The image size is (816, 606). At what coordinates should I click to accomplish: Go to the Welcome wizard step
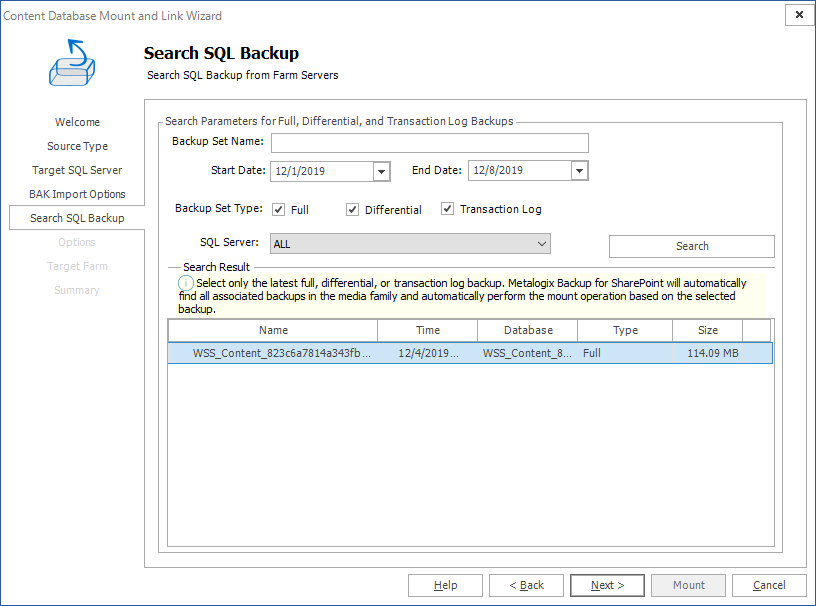(x=77, y=122)
